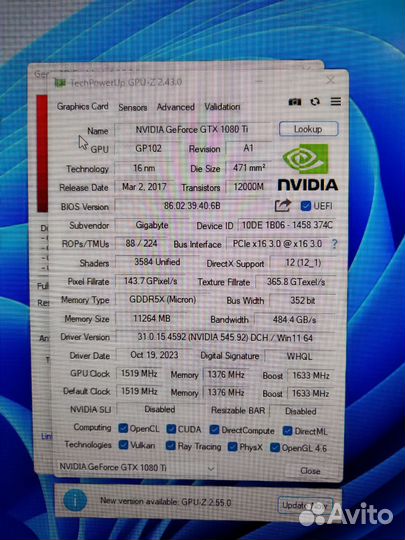The height and width of the screenshot is (540, 405).
Task: Toggle the UEFI checkbox
Action: [x=306, y=206]
